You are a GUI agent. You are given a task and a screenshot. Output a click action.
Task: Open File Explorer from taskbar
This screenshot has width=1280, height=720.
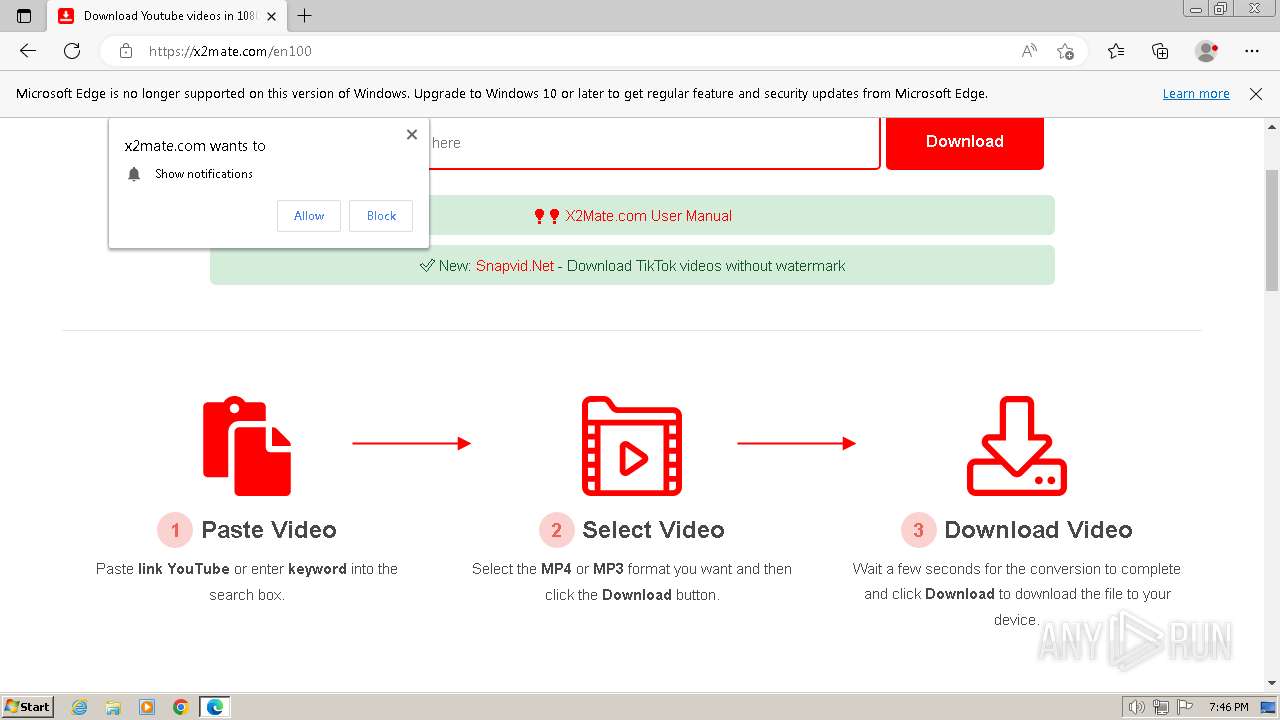[x=113, y=707]
